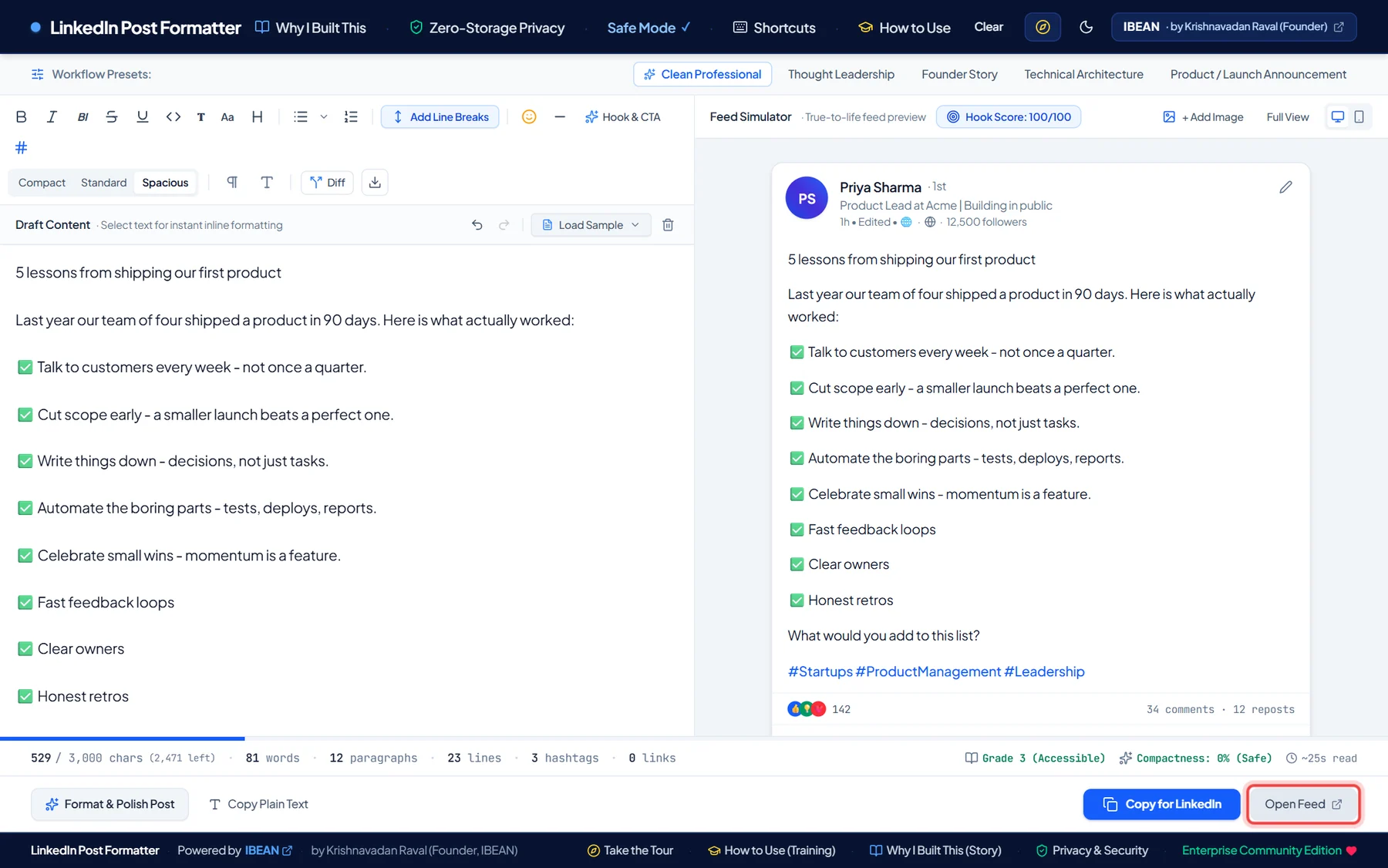Select Technical Architecture preset
1388x868 pixels.
tap(1083, 75)
